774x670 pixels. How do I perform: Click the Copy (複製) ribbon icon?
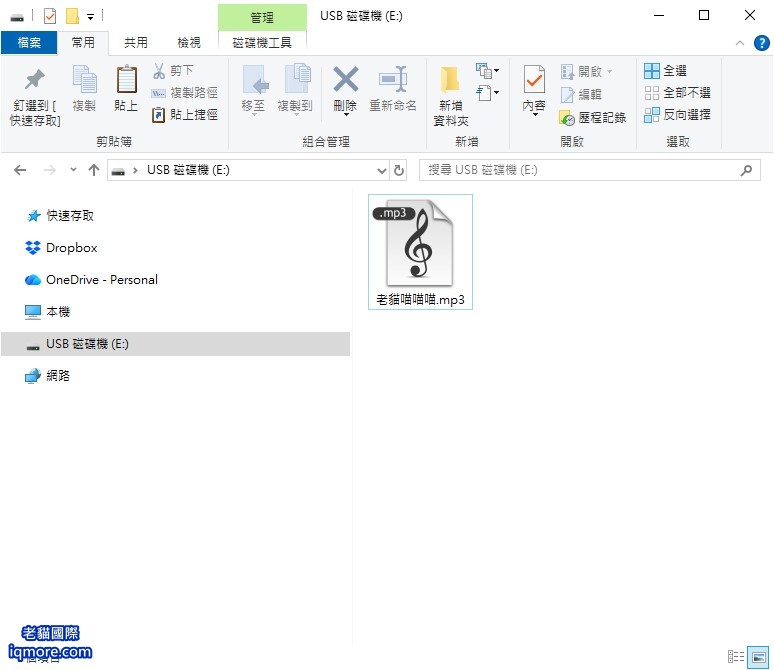[x=84, y=79]
